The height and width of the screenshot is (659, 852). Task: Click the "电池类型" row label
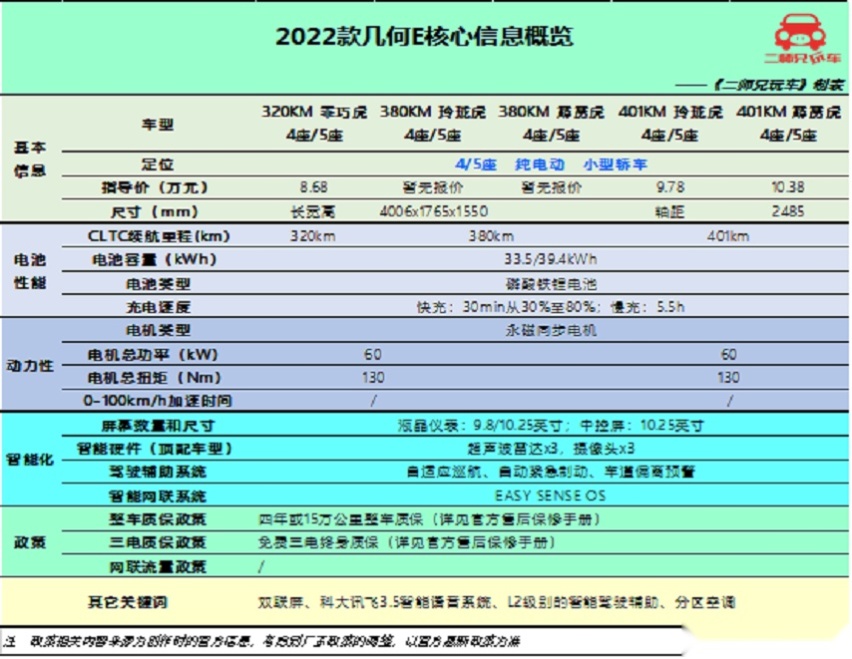(x=158, y=284)
